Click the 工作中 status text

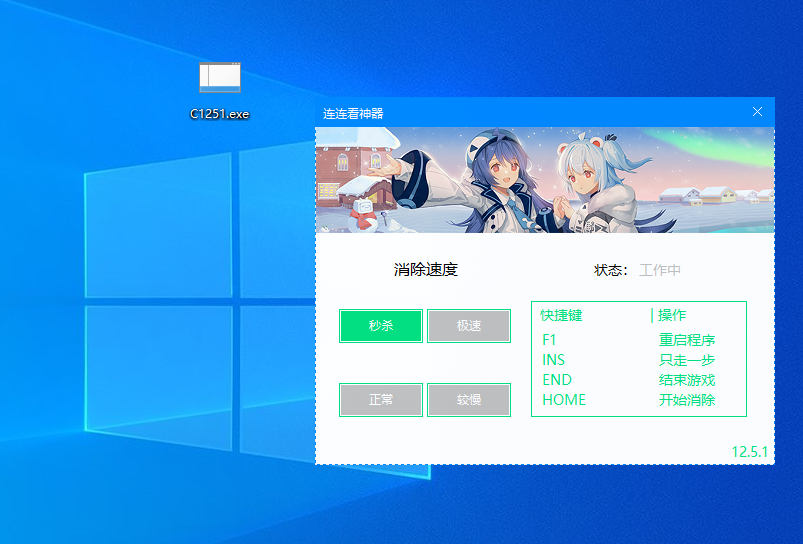pyautogui.click(x=660, y=270)
